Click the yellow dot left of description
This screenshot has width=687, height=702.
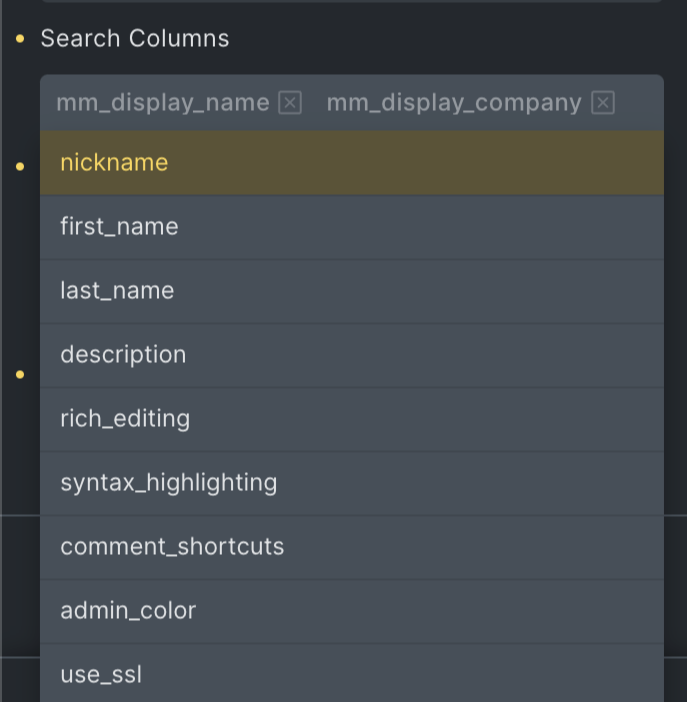[x=20, y=375]
